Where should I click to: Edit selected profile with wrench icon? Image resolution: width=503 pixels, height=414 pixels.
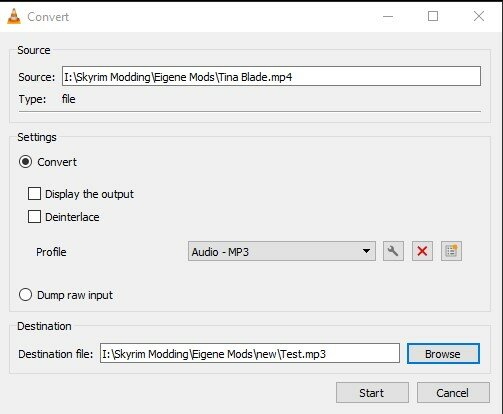coord(393,251)
